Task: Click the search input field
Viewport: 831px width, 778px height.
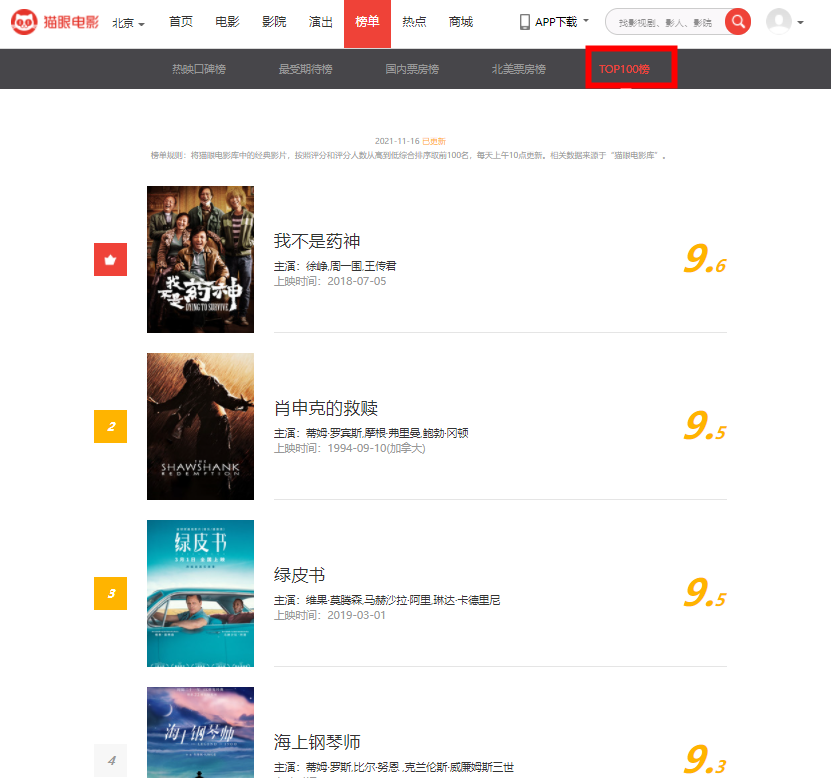Action: (x=666, y=22)
